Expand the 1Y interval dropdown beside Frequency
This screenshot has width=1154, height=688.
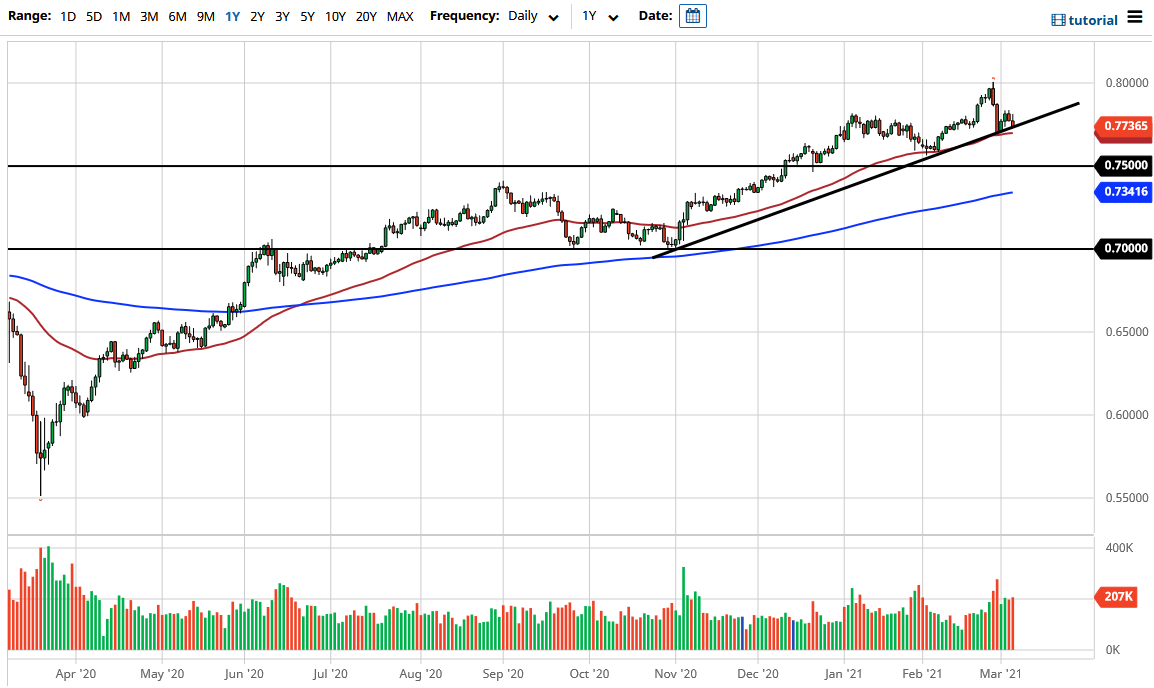coord(598,16)
